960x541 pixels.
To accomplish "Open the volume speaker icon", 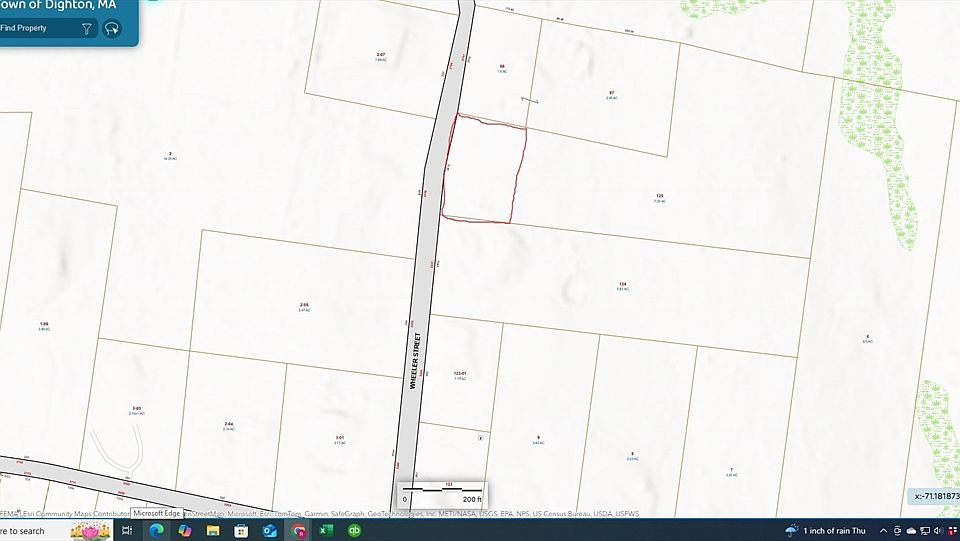I will coord(938,531).
